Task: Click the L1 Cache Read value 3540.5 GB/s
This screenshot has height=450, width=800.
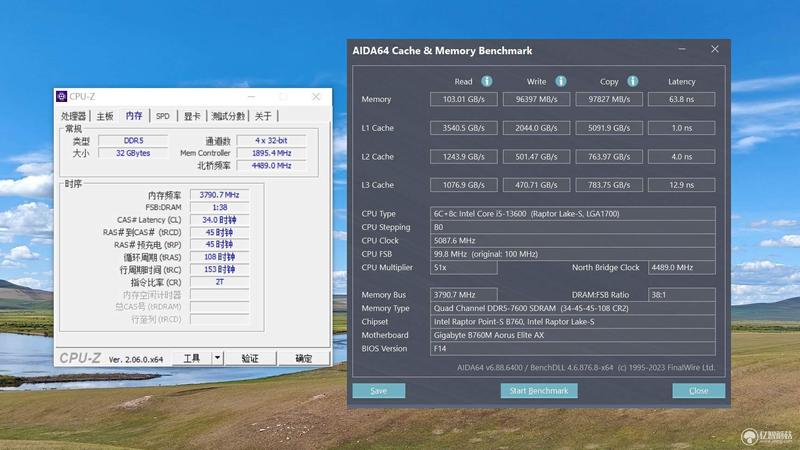Action: tap(464, 128)
